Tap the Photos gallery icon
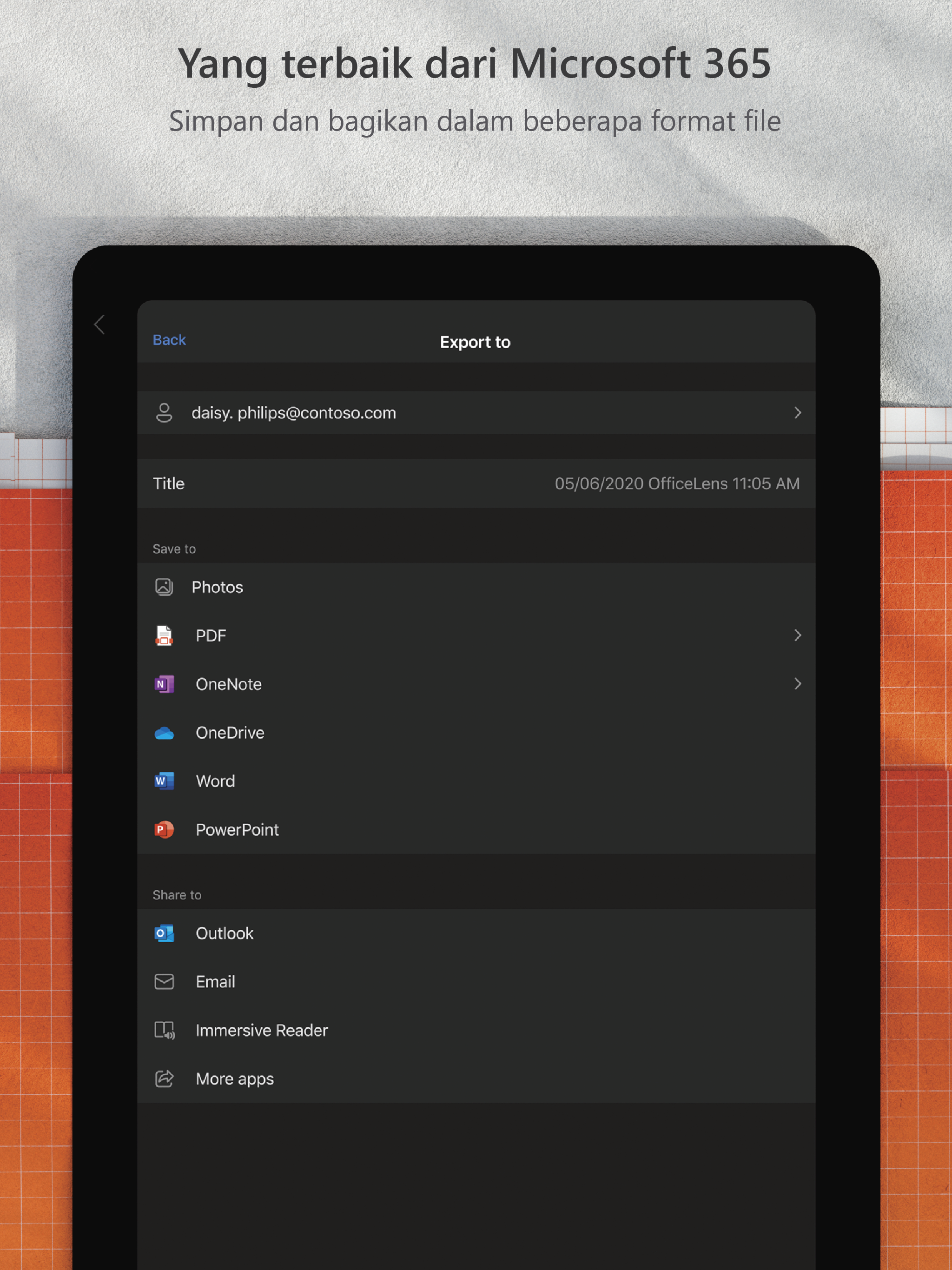The width and height of the screenshot is (952, 1270). coord(164,587)
